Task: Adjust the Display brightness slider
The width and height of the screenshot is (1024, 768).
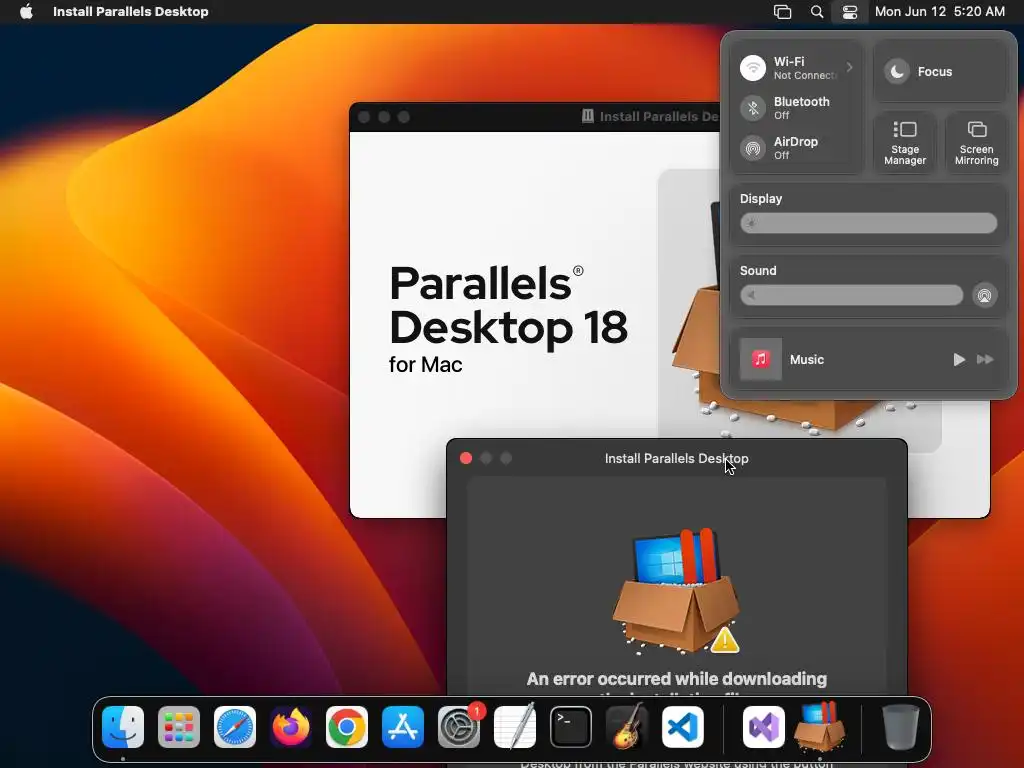Action: [869, 223]
